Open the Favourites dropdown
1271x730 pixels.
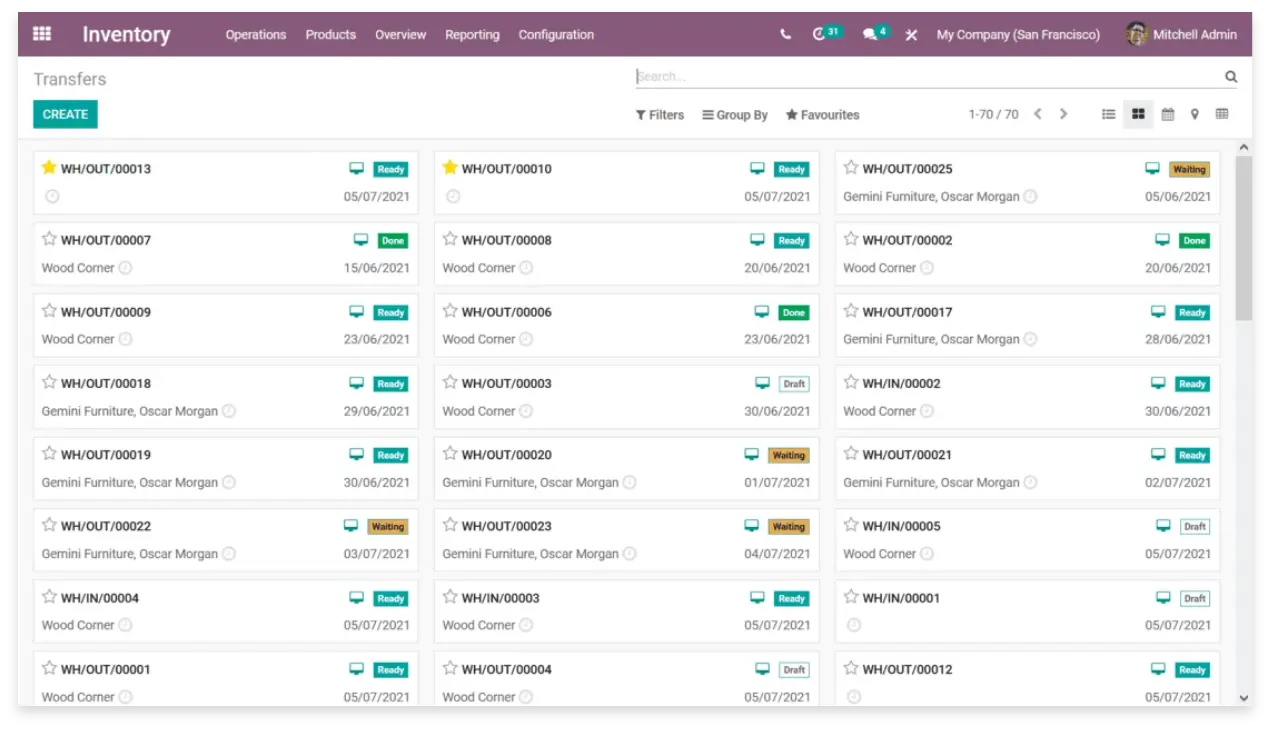[x=822, y=115]
